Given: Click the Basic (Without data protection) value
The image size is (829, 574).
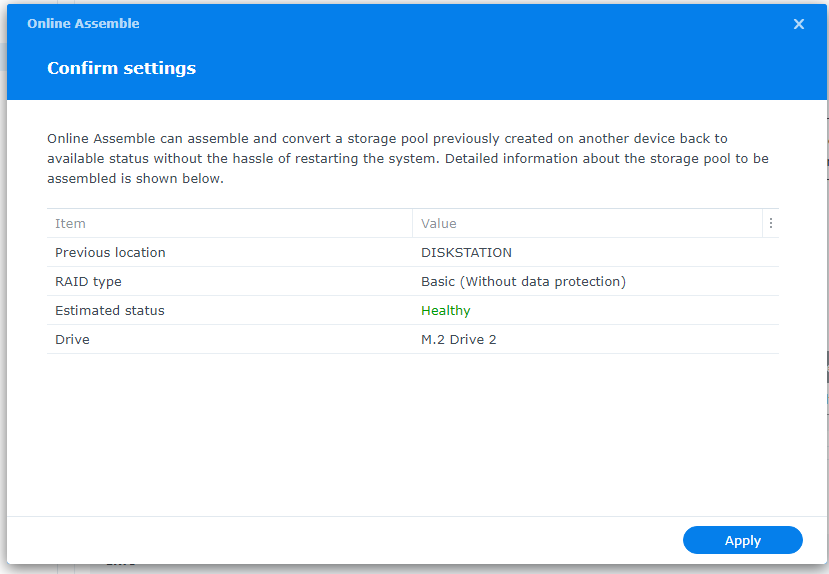Looking at the screenshot, I should (523, 282).
